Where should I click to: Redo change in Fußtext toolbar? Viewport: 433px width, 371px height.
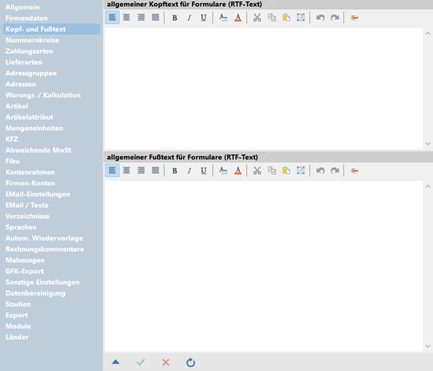[x=335, y=171]
